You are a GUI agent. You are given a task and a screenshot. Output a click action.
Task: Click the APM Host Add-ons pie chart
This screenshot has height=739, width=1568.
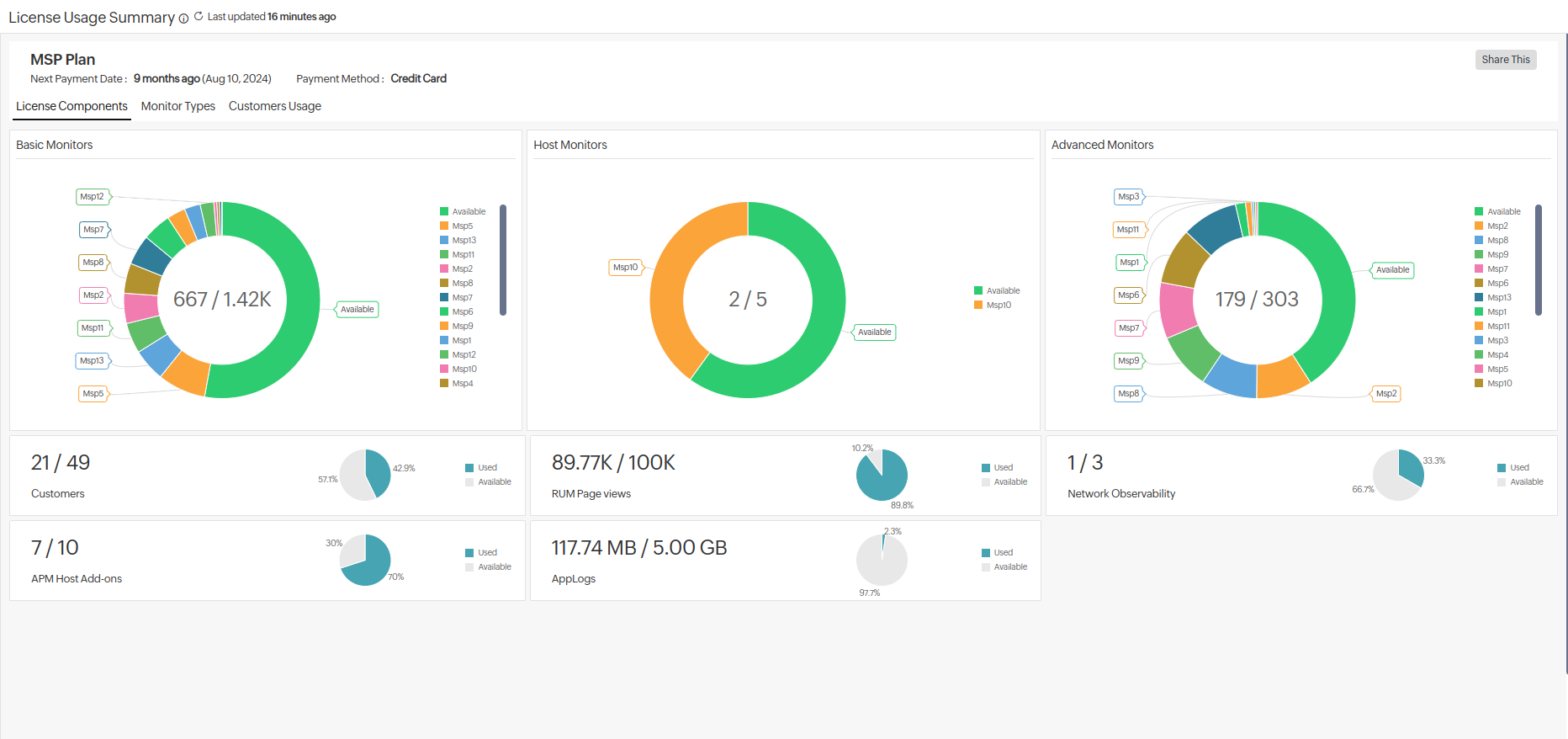tap(365, 560)
